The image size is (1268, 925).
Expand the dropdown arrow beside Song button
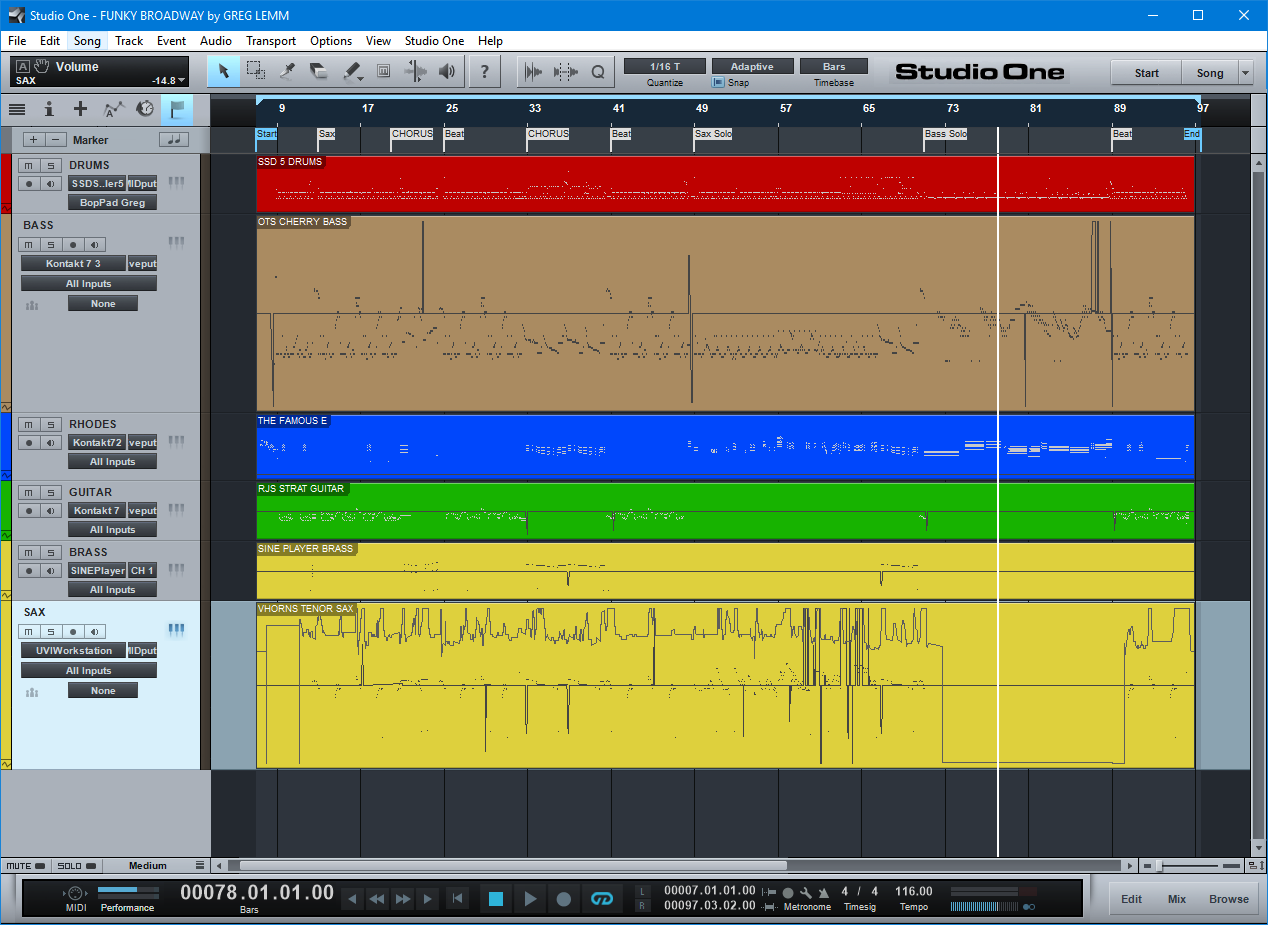coord(1245,73)
